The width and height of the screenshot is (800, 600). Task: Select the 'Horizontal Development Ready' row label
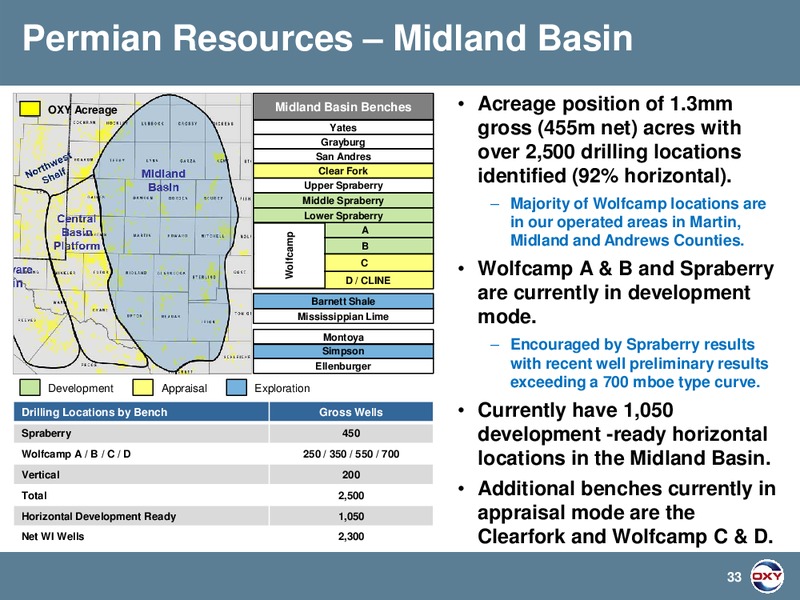tap(98, 516)
